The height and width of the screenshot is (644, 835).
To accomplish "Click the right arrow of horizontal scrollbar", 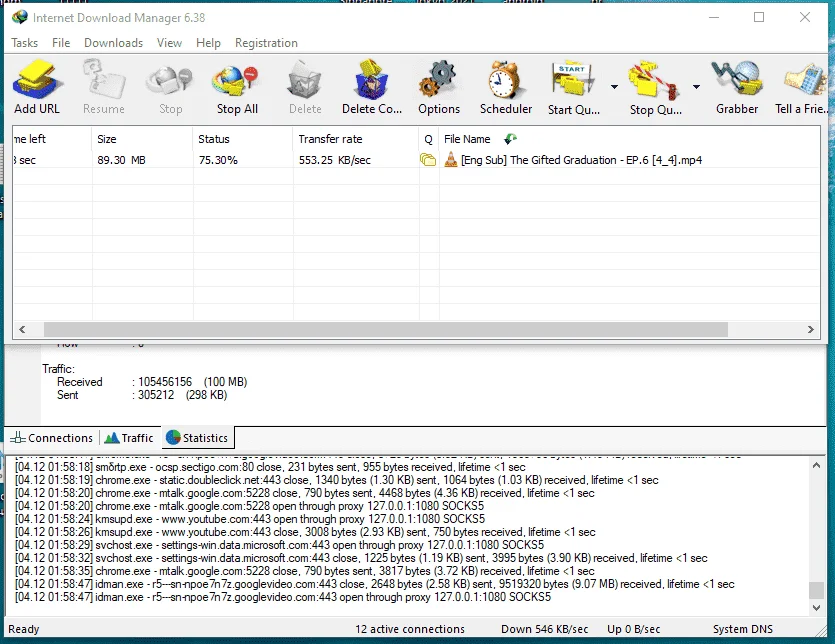I will coord(811,330).
